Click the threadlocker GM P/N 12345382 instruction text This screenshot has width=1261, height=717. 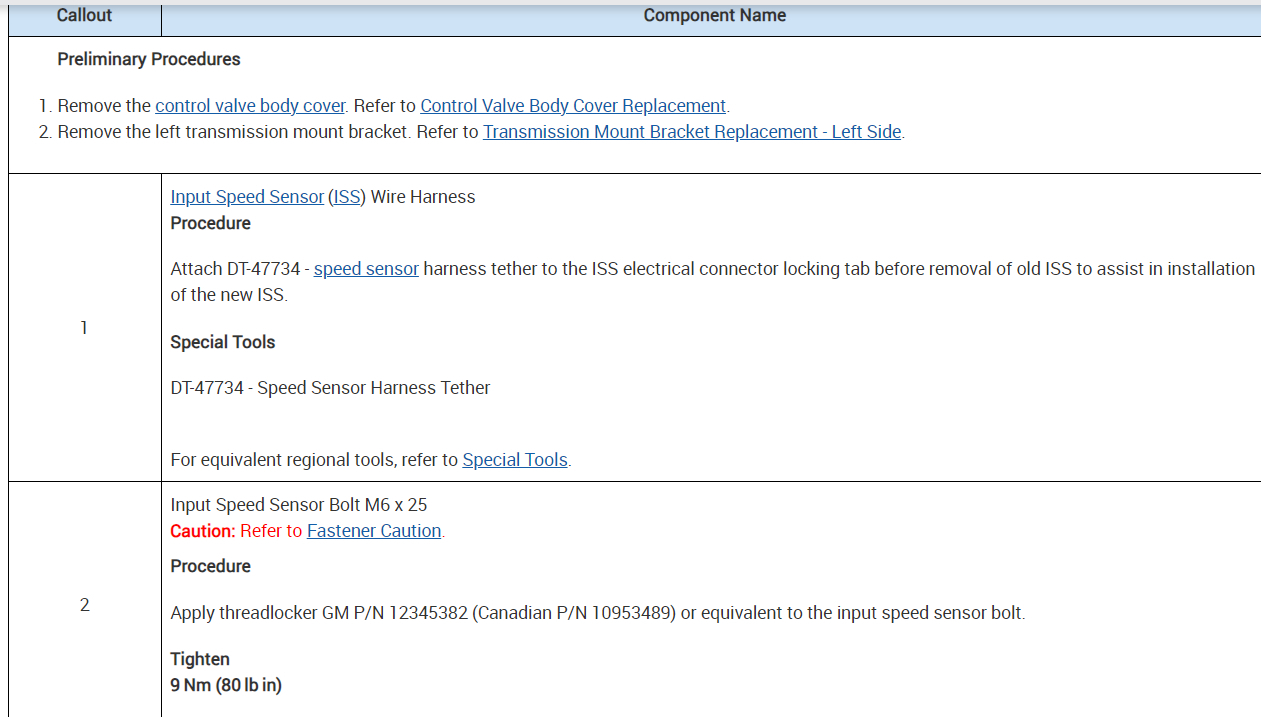(597, 613)
